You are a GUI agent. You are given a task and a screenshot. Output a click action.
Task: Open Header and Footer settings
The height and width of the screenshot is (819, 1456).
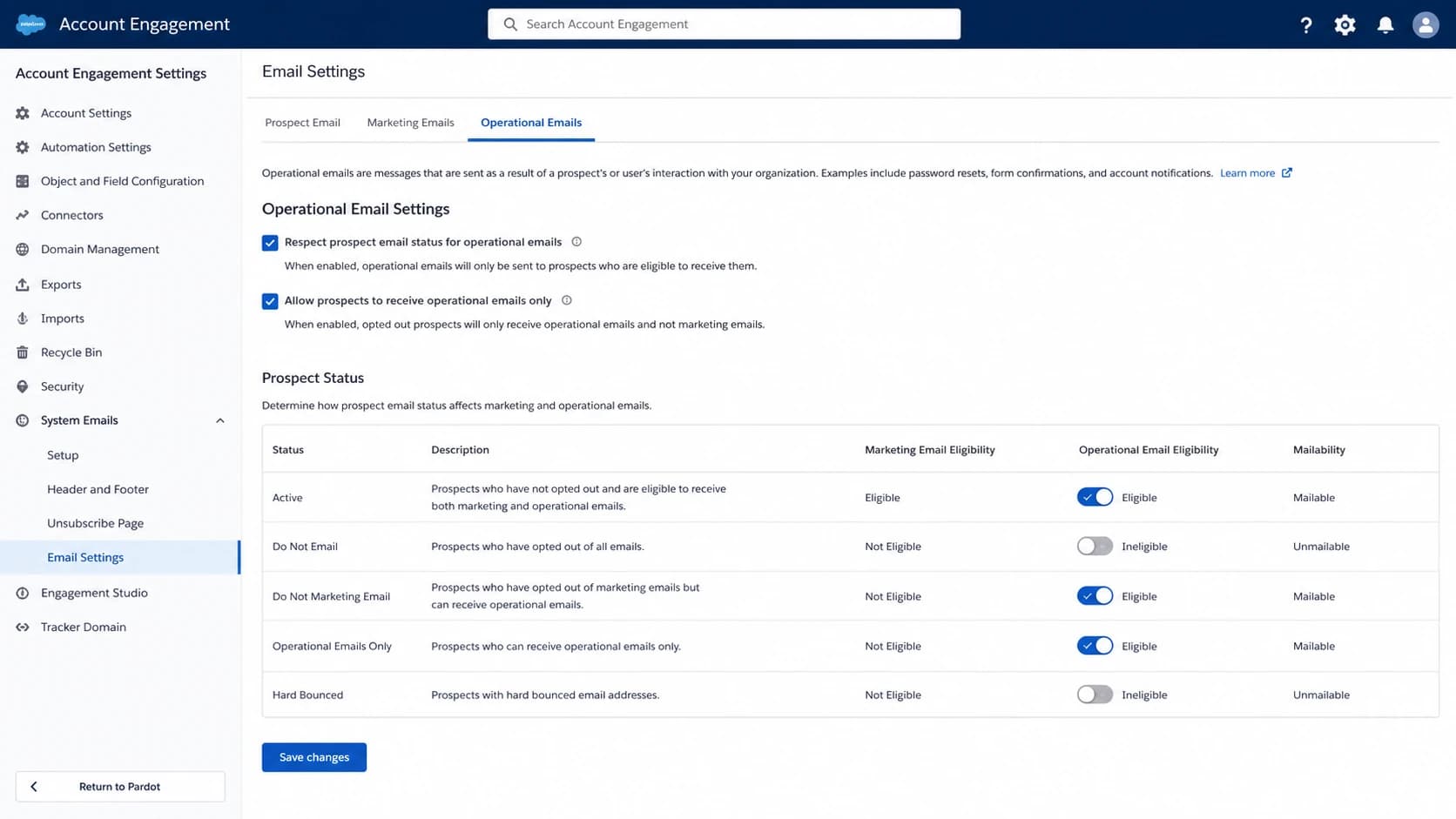click(98, 489)
